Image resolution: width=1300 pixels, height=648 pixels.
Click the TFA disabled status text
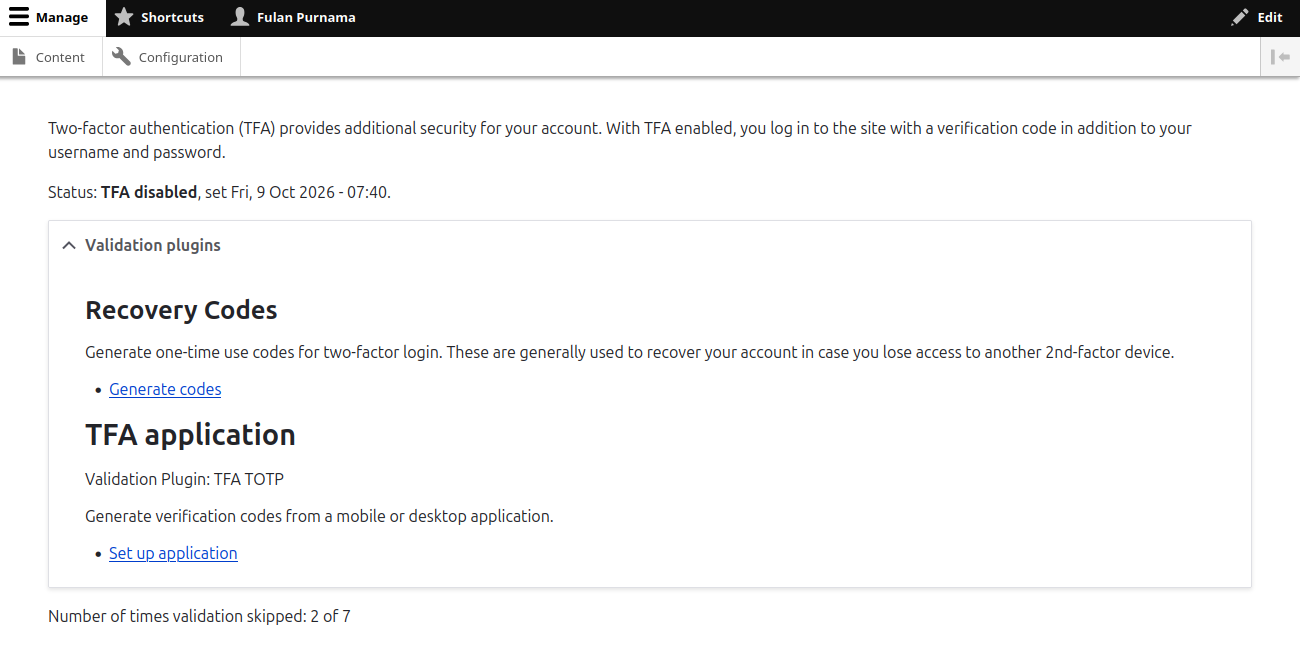(149, 192)
